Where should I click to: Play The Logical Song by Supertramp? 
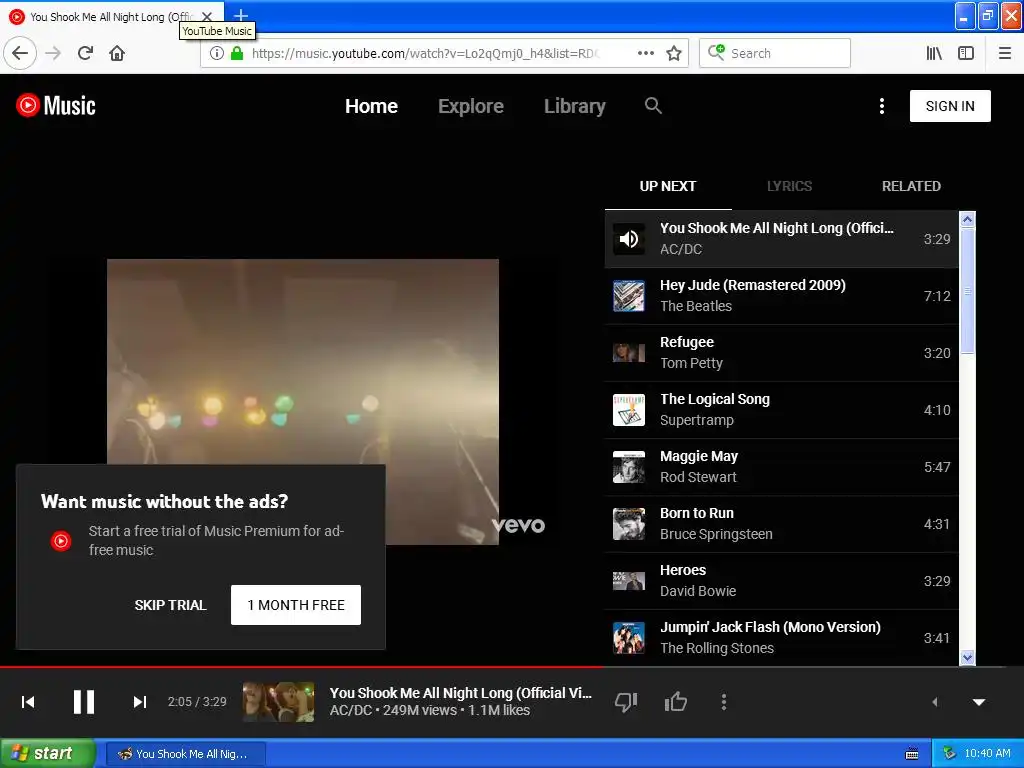tap(781, 409)
